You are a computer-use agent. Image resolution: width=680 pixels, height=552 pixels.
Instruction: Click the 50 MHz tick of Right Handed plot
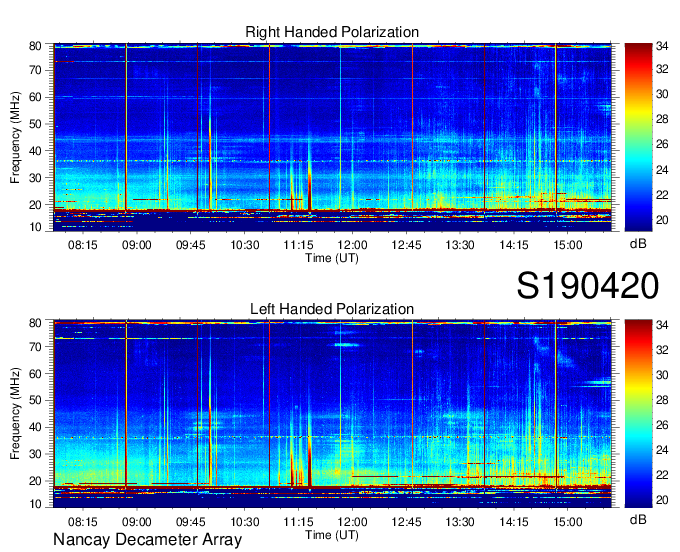(35, 124)
